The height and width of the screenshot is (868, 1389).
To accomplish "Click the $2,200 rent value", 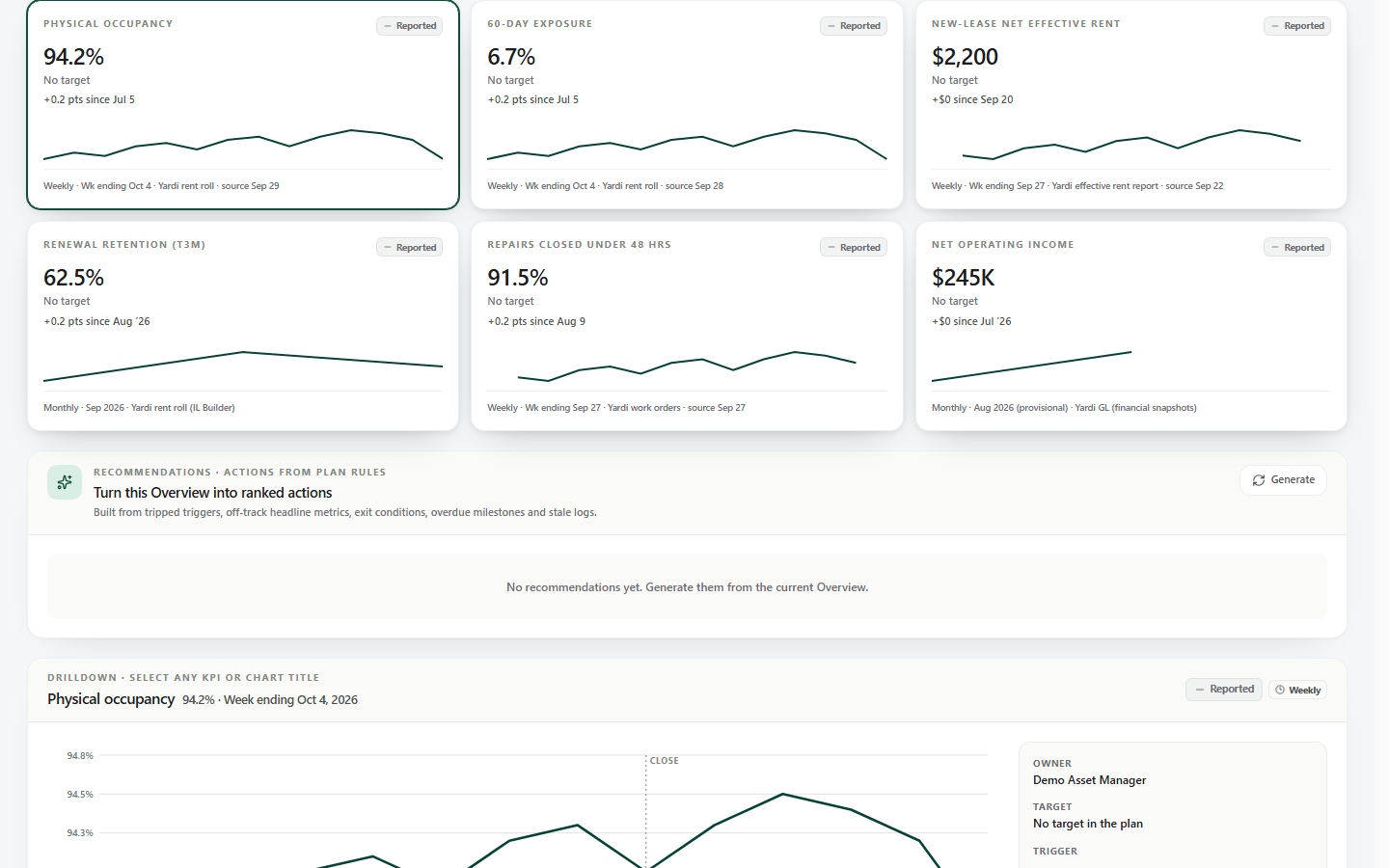I will click(x=965, y=57).
